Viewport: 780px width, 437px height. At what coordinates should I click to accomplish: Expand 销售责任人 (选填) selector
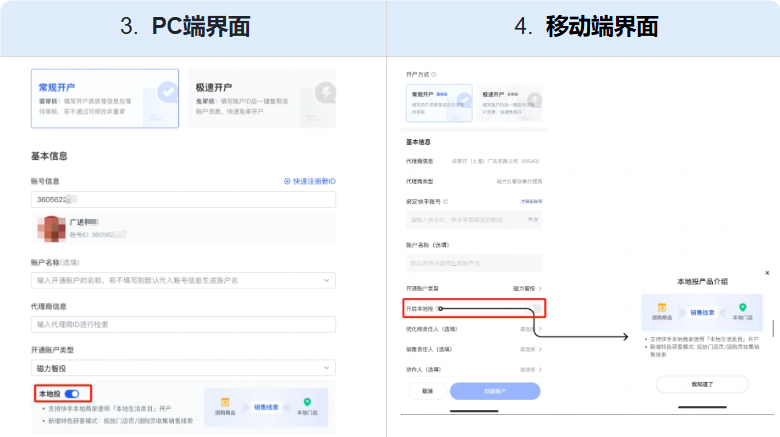pyautogui.click(x=474, y=349)
